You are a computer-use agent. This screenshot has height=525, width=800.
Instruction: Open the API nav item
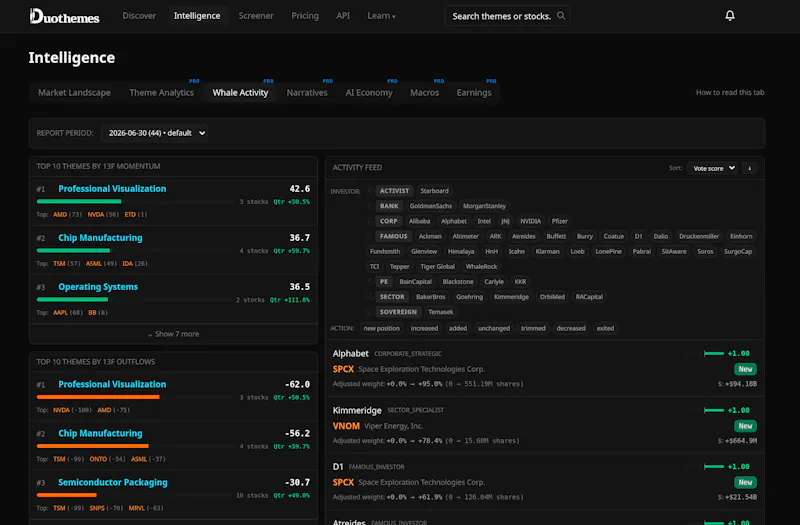[x=343, y=16]
